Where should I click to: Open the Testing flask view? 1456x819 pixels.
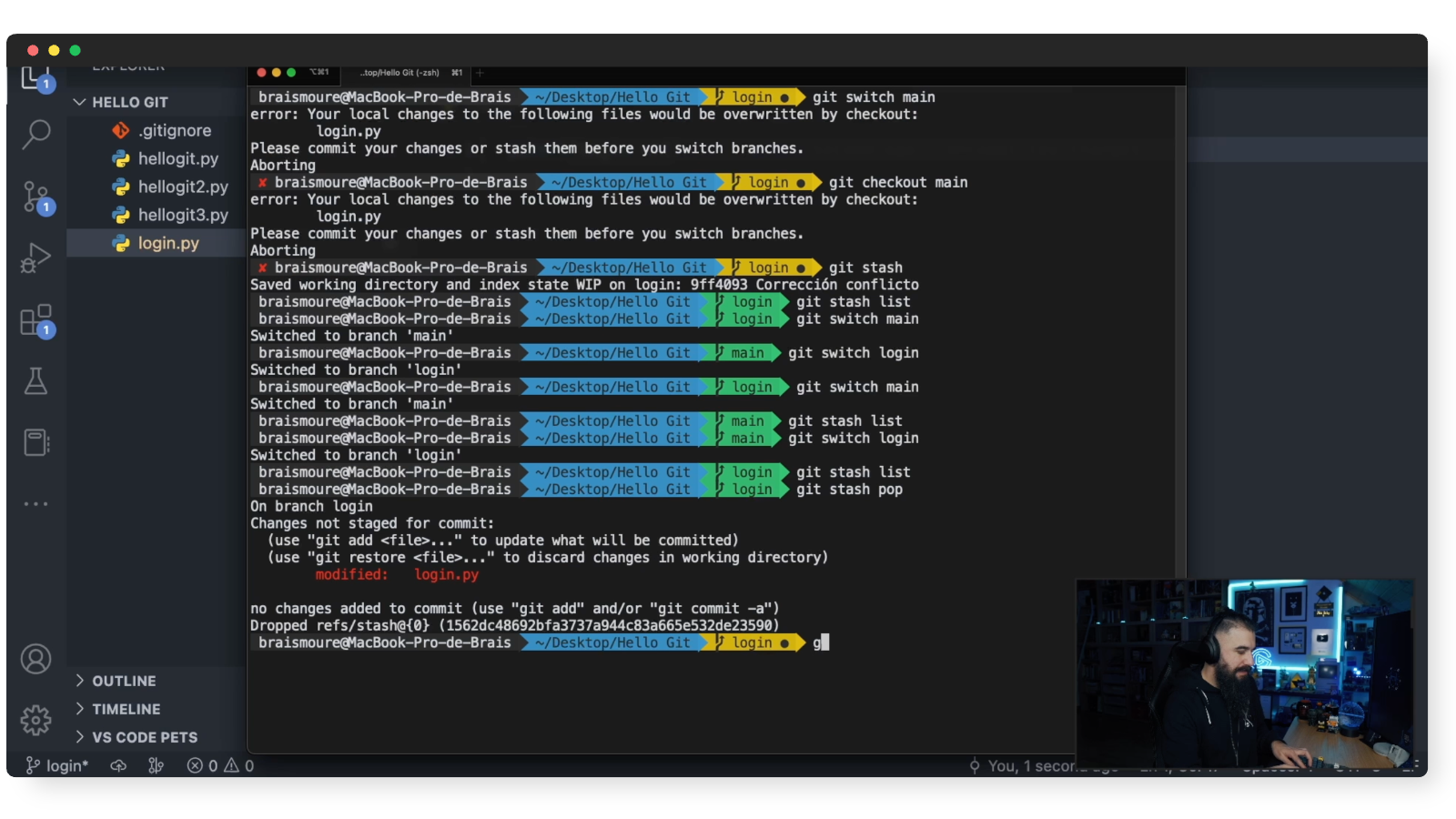[36, 381]
